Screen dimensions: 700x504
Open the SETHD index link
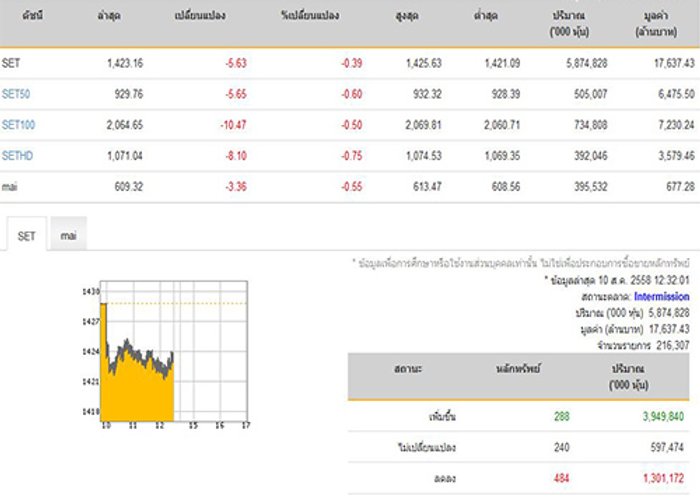click(17, 156)
